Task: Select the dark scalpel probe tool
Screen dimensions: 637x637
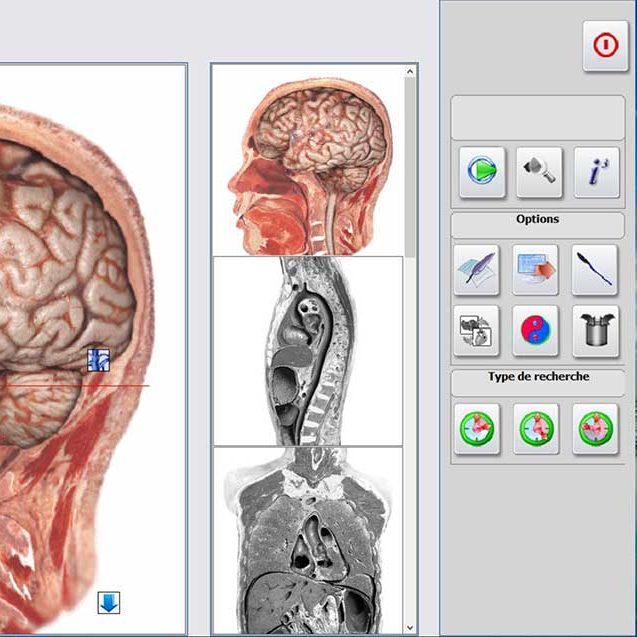Action: (x=595, y=270)
